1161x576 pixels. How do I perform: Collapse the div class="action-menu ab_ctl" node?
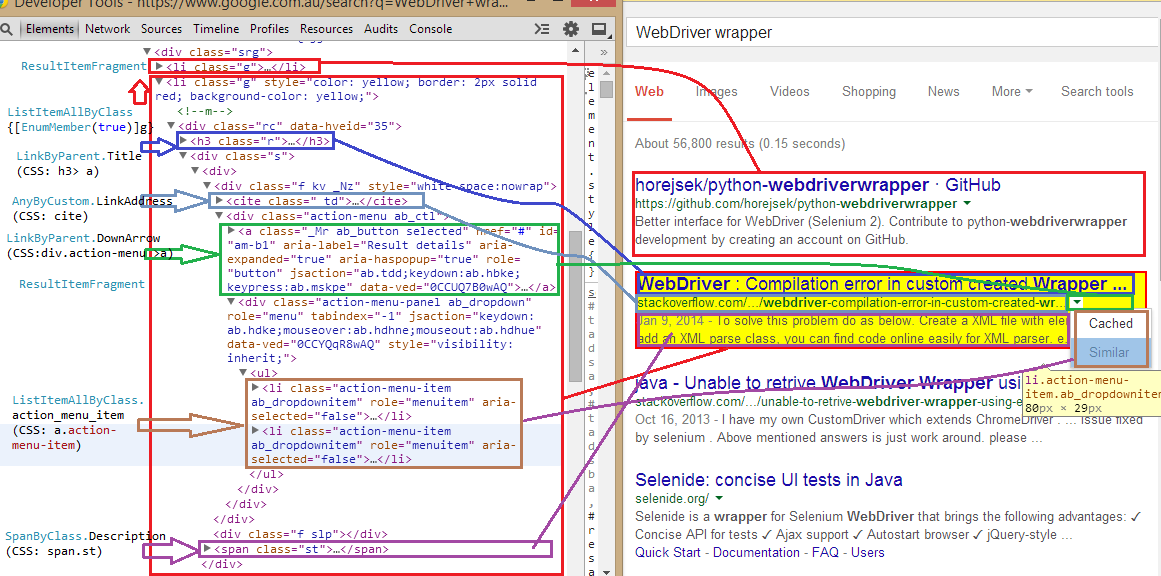[219, 216]
